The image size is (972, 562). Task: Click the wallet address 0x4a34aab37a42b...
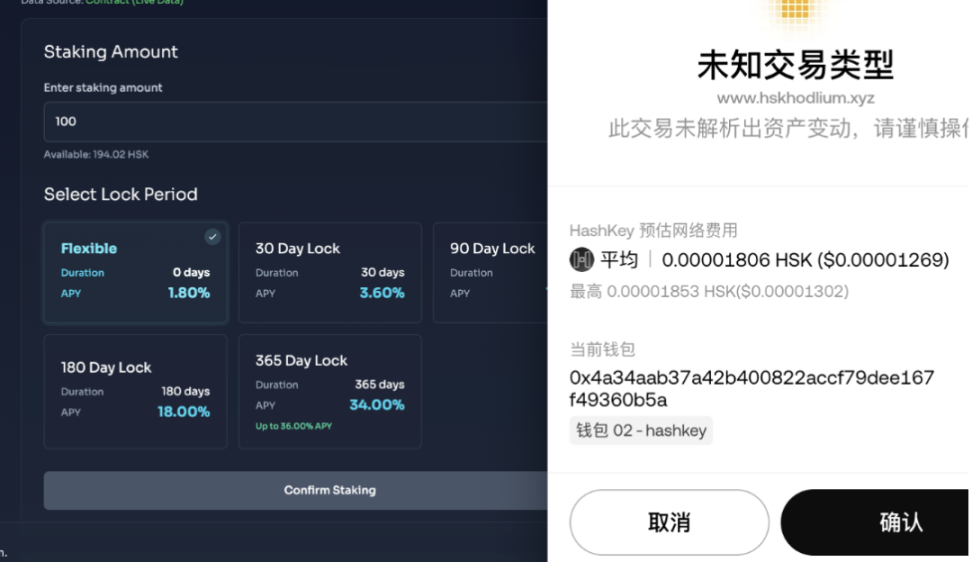coord(751,389)
